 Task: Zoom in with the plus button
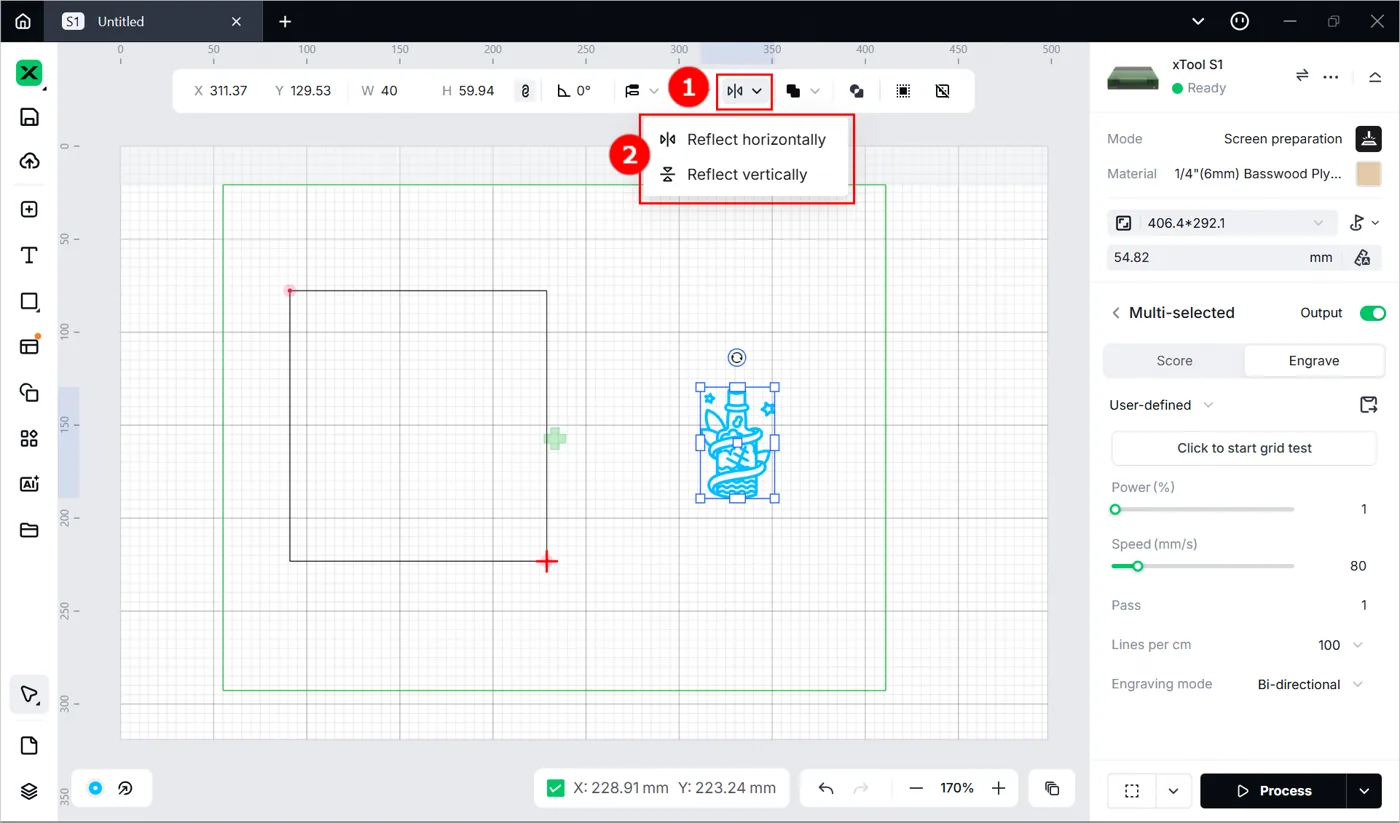pyautogui.click(x=998, y=789)
